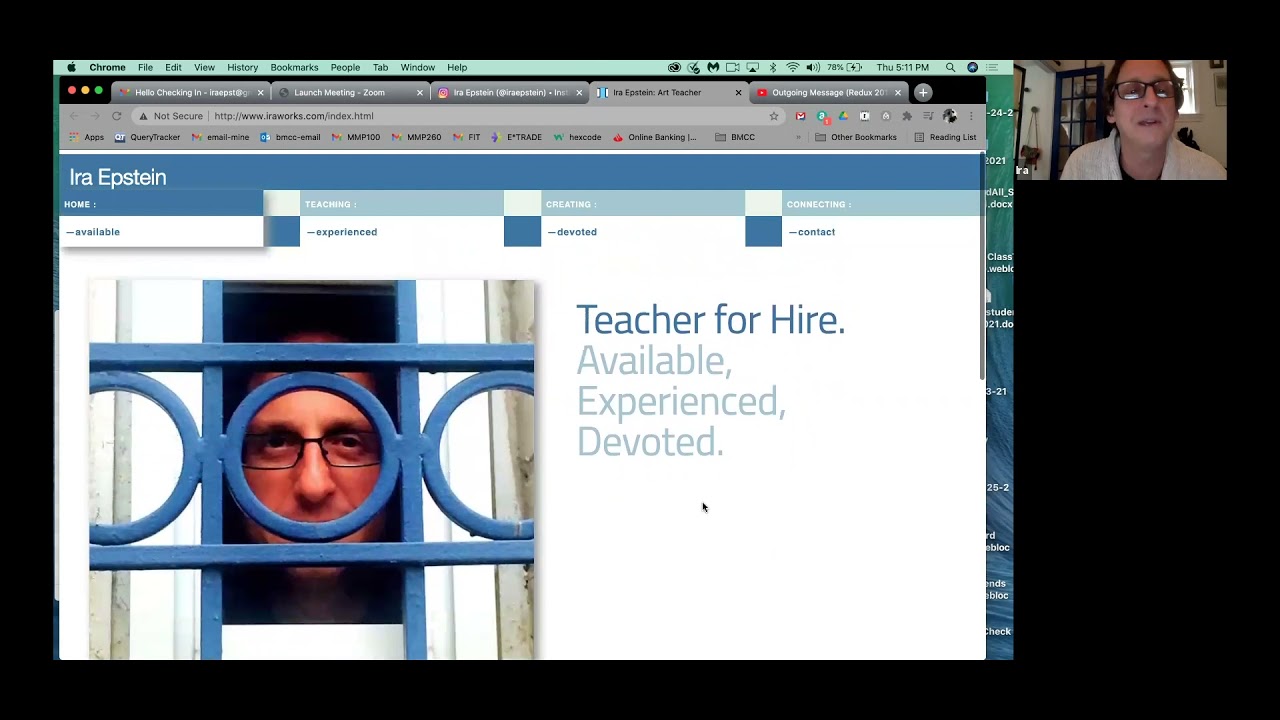Expand the Other Bookmarks folder

click(x=856, y=137)
